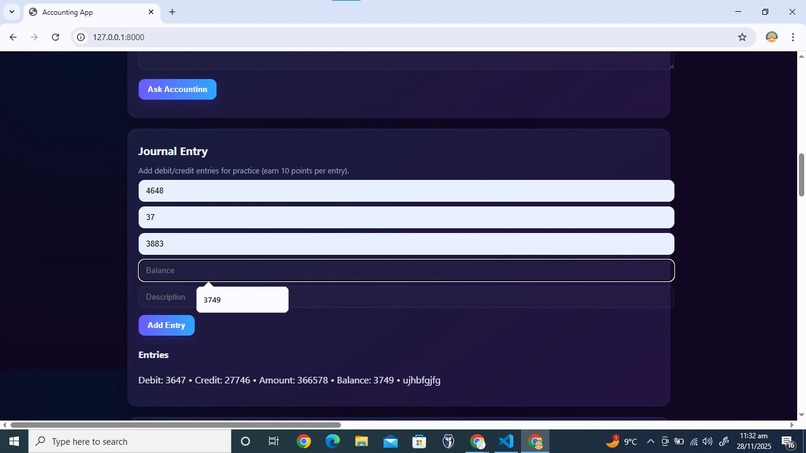
Task: Click the scroll-up arrow of vertical scrollbar
Action: (x=801, y=55)
